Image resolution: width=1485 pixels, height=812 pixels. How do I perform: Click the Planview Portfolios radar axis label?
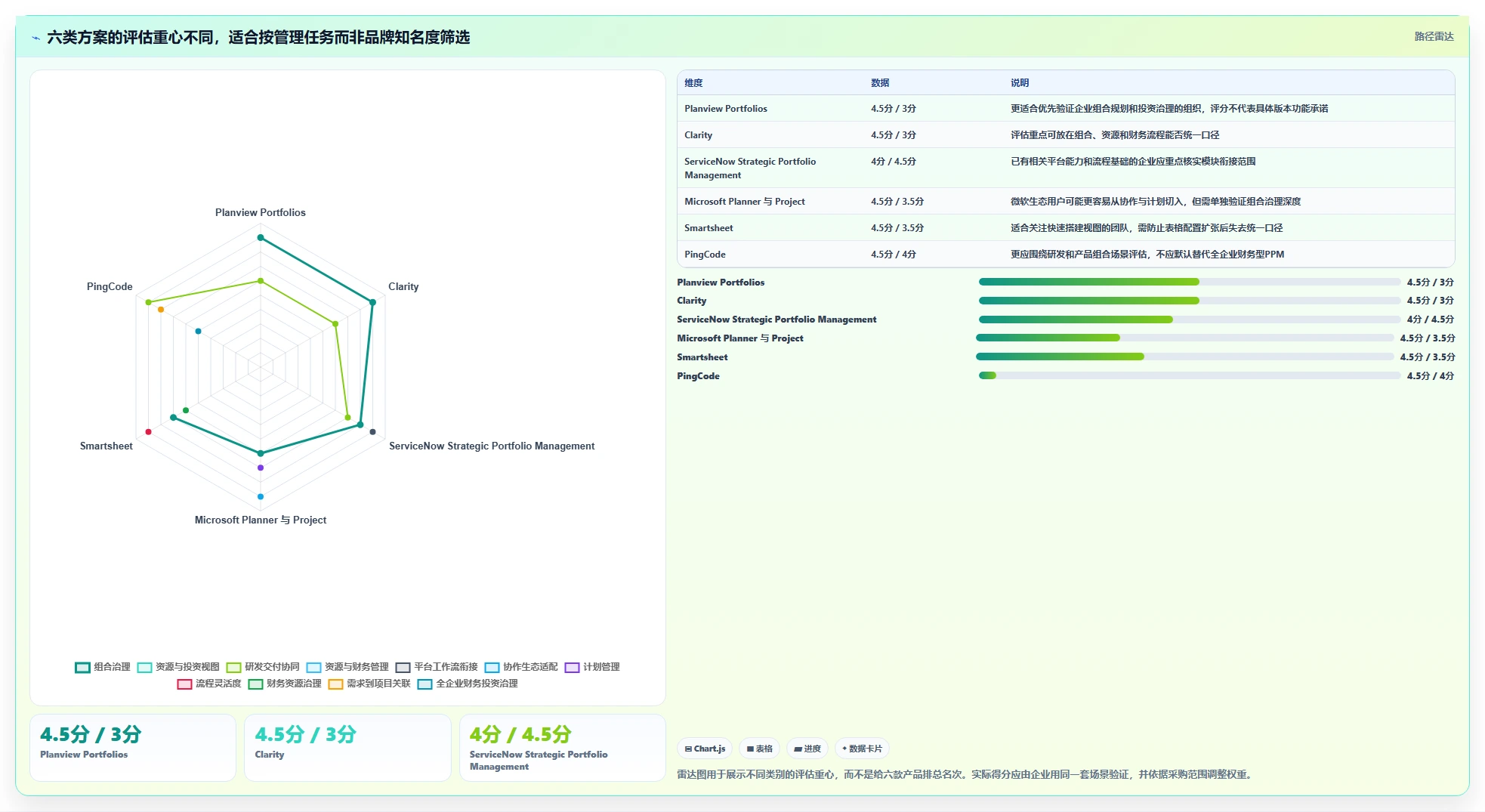tap(261, 213)
